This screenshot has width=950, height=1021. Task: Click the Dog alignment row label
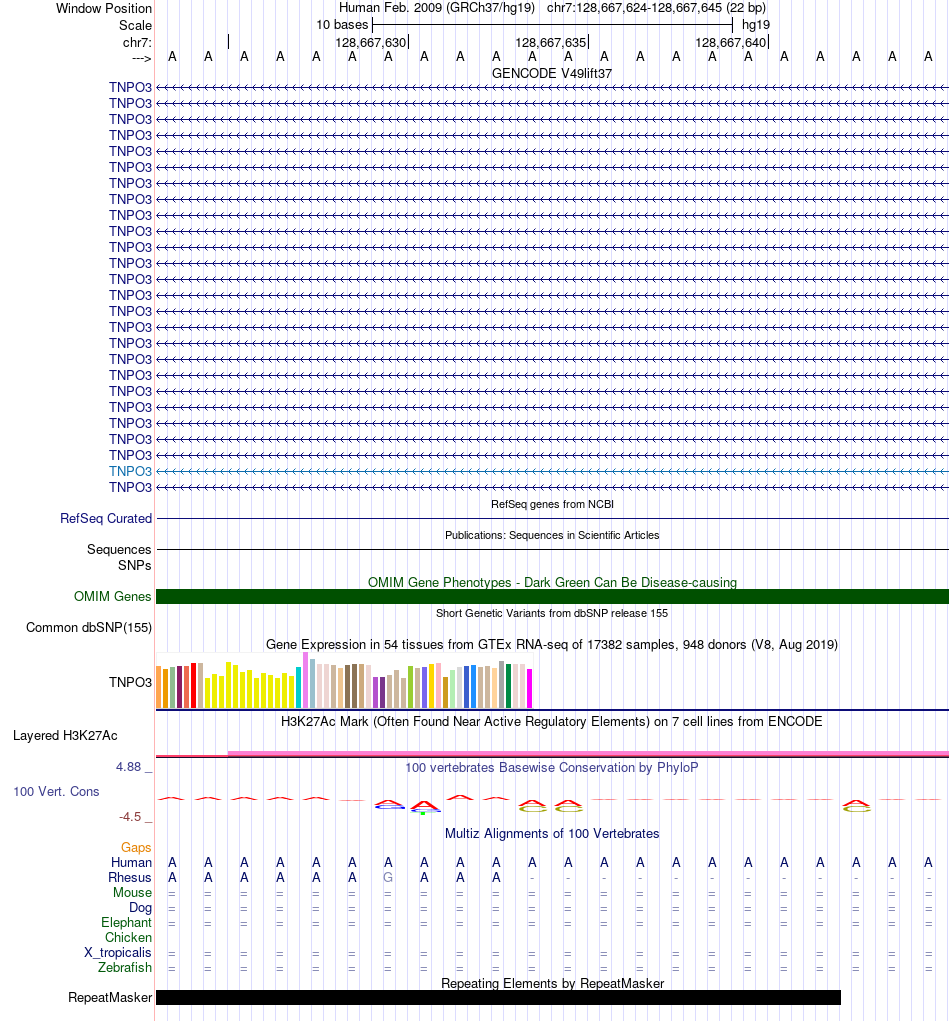[140, 907]
